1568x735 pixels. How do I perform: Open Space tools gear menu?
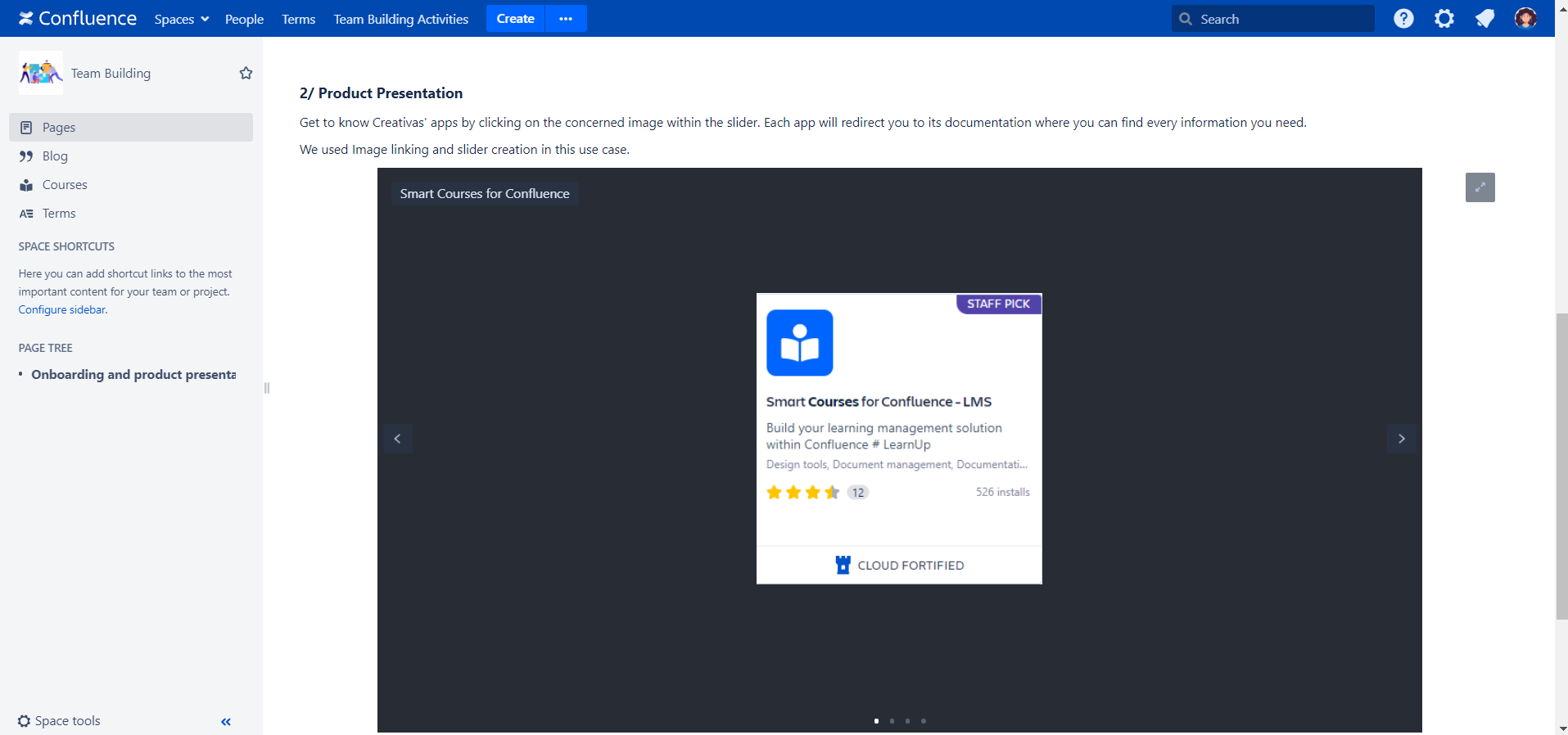(59, 721)
